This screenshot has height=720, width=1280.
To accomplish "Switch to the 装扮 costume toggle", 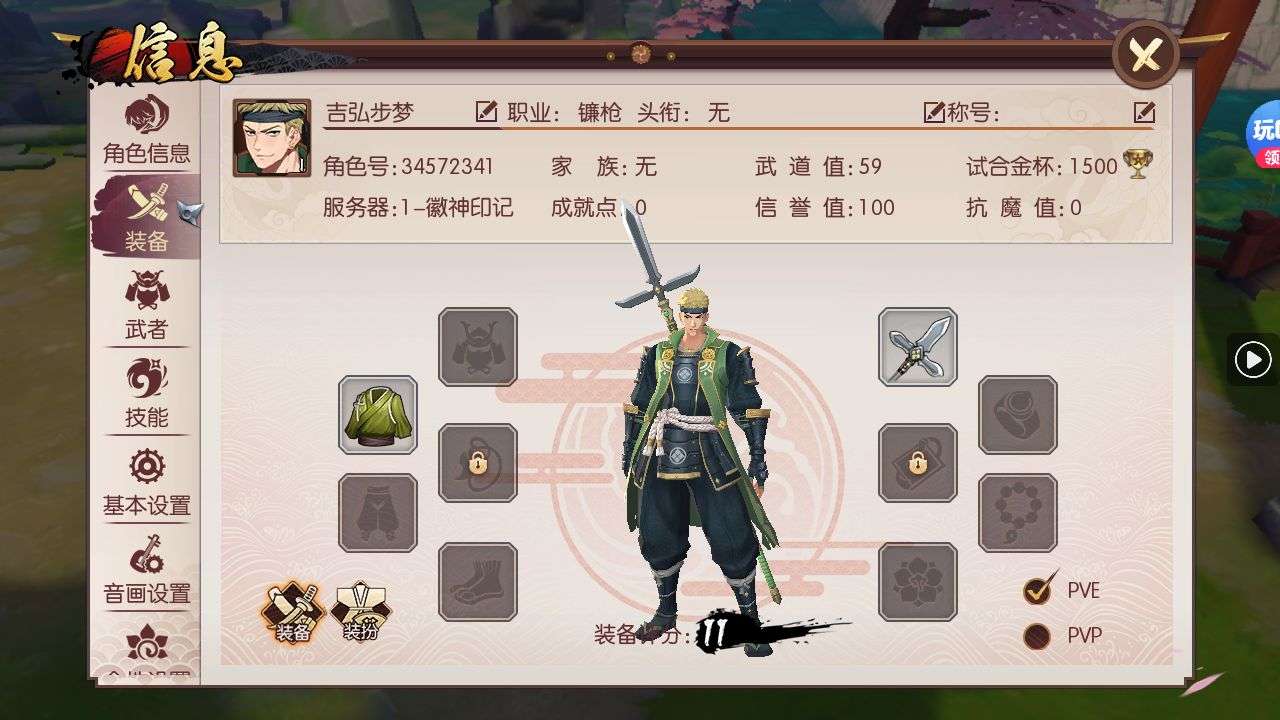I will pos(361,612).
